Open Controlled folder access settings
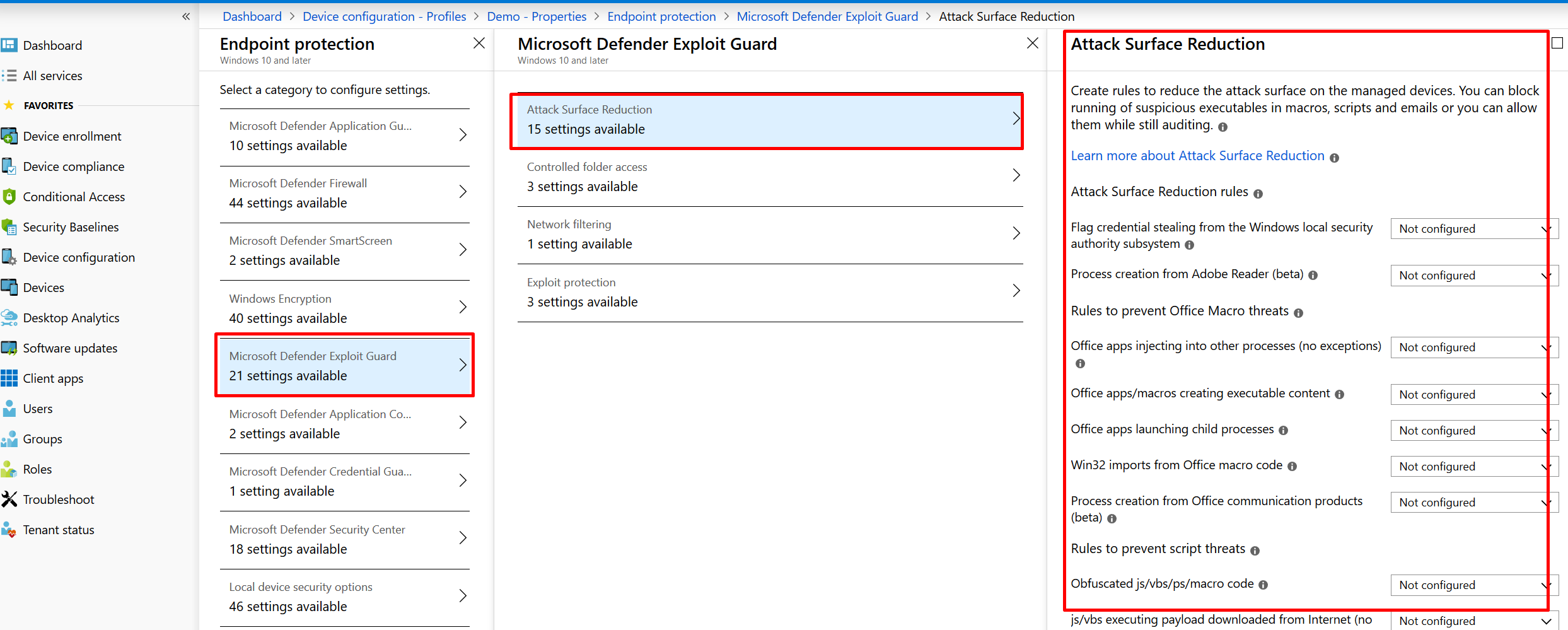Screen dimensions: 1568x630 click(770, 177)
